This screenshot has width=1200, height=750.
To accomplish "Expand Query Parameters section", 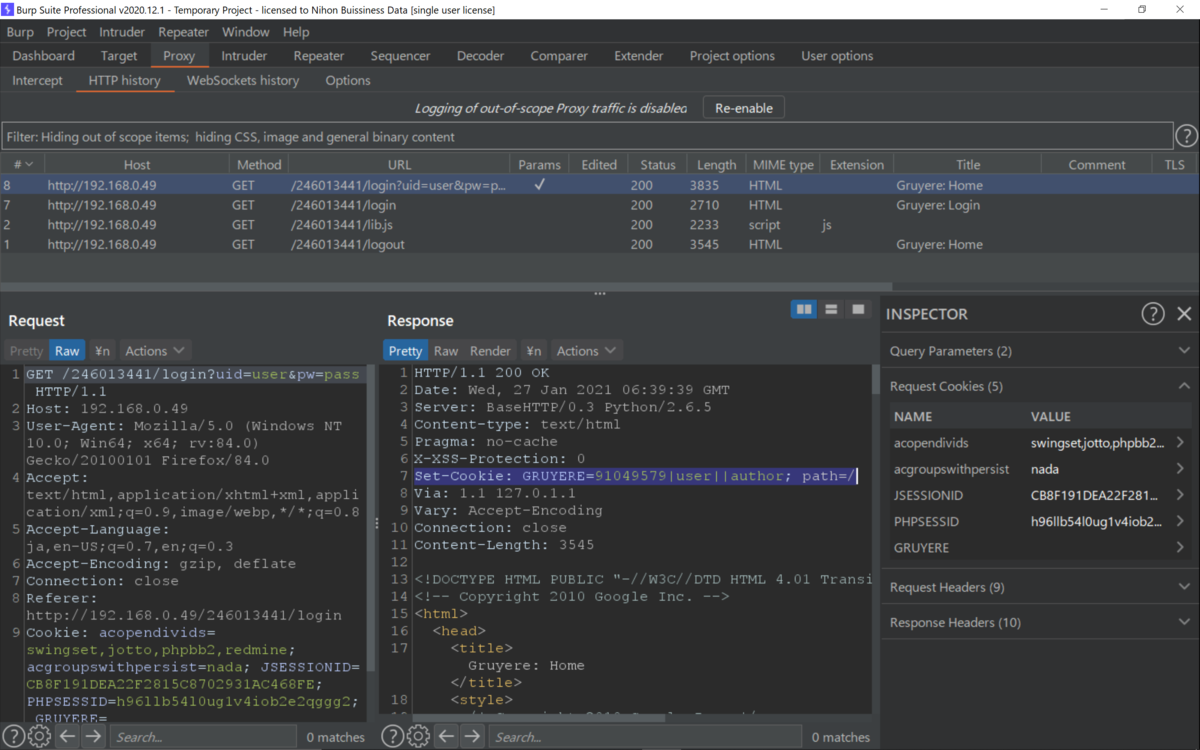I will pos(1039,351).
